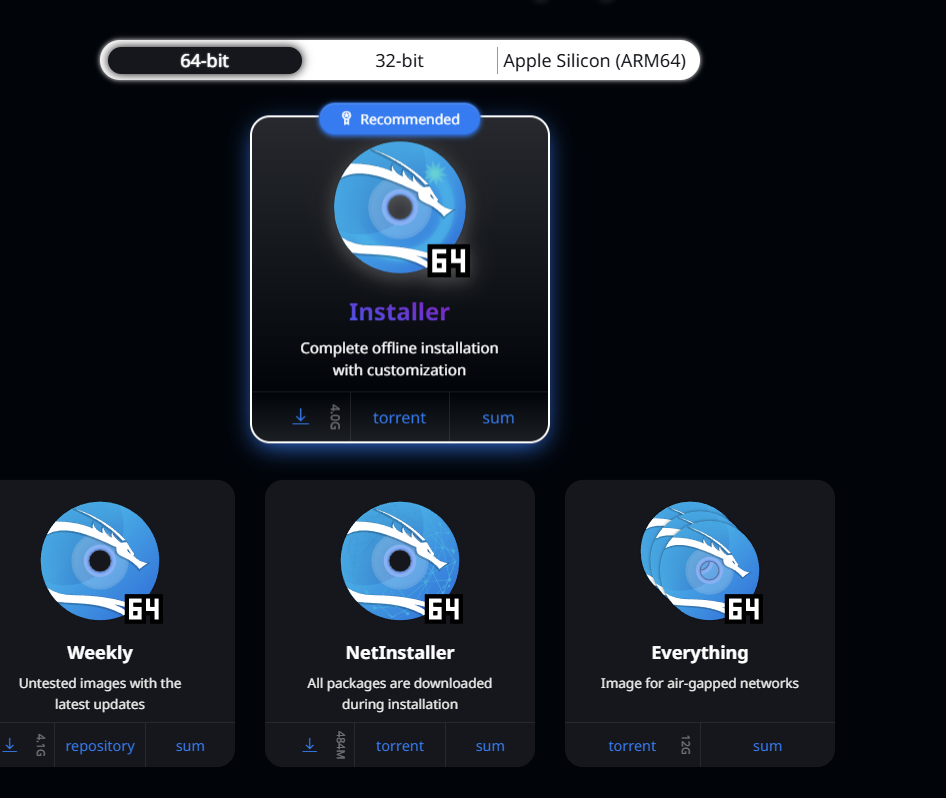
Task: Click the Recommended badge on Installer card
Action: pos(399,119)
